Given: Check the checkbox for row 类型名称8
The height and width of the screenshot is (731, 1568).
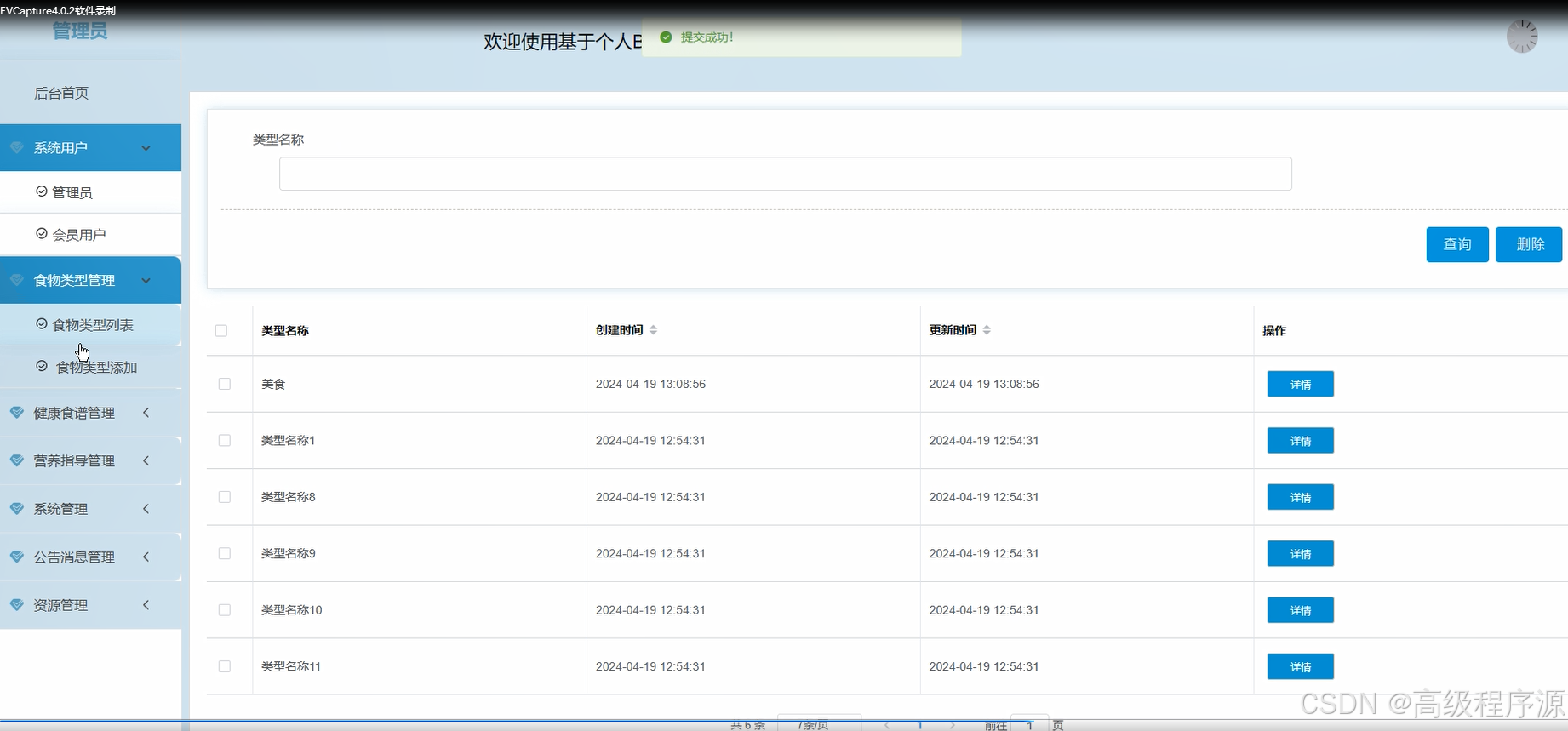Looking at the screenshot, I should click(x=225, y=497).
